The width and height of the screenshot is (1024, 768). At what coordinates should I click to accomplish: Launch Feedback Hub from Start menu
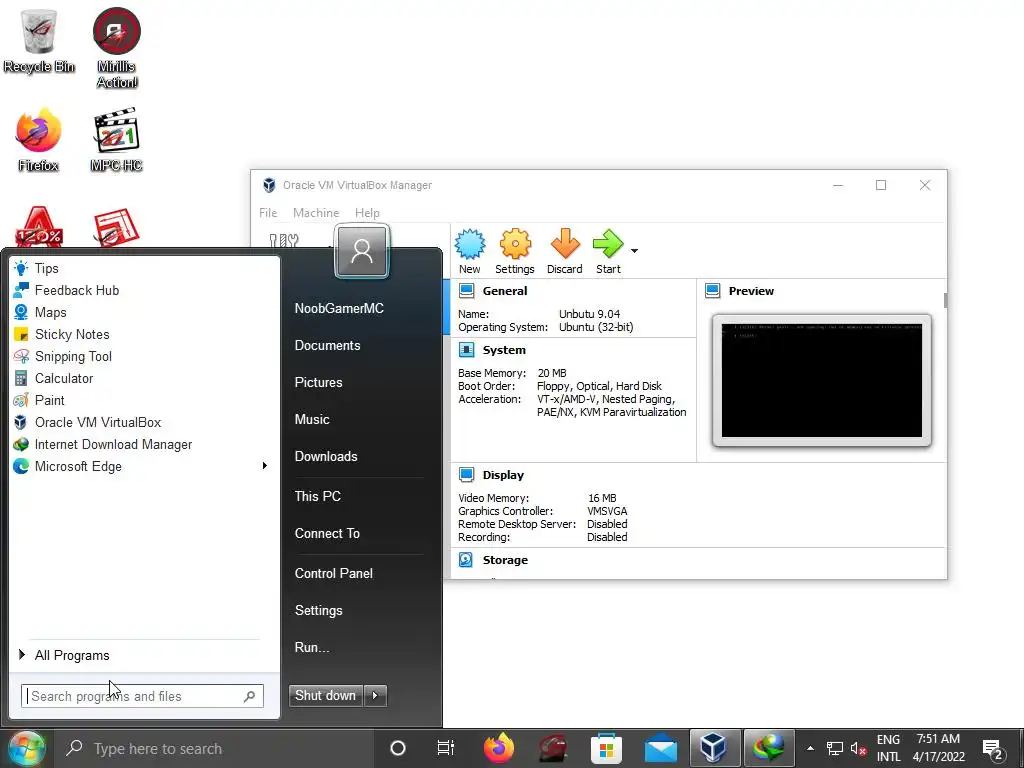[x=142, y=291]
